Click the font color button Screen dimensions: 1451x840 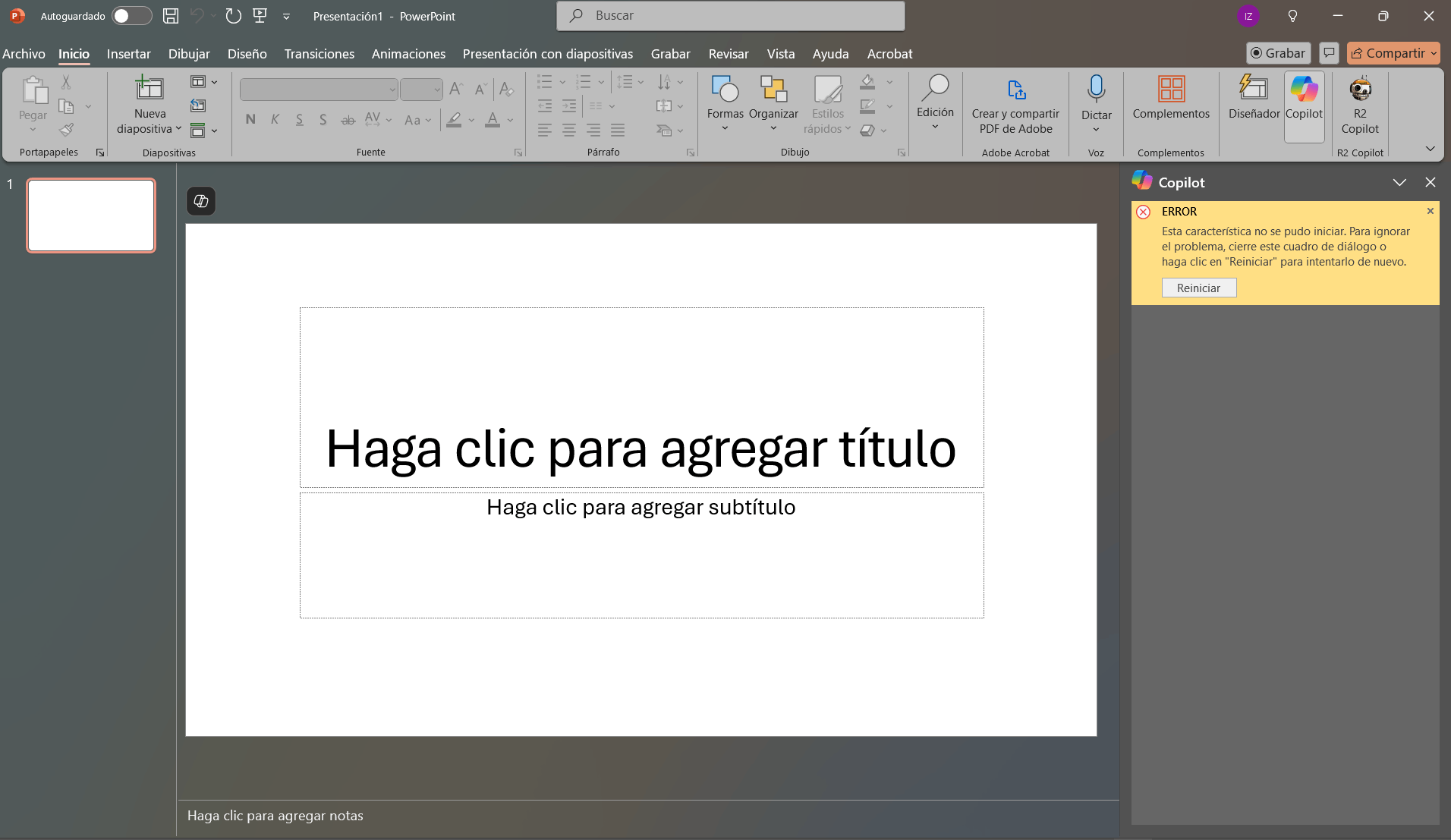click(x=493, y=120)
